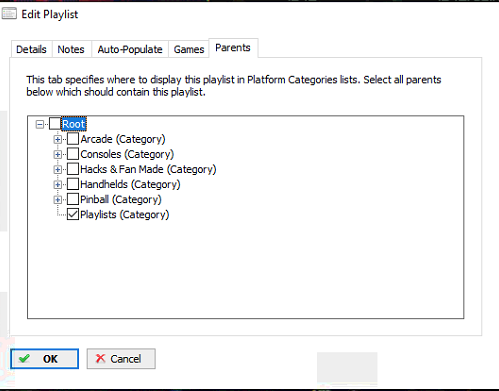Collapse the Root tree node

pos(40,124)
